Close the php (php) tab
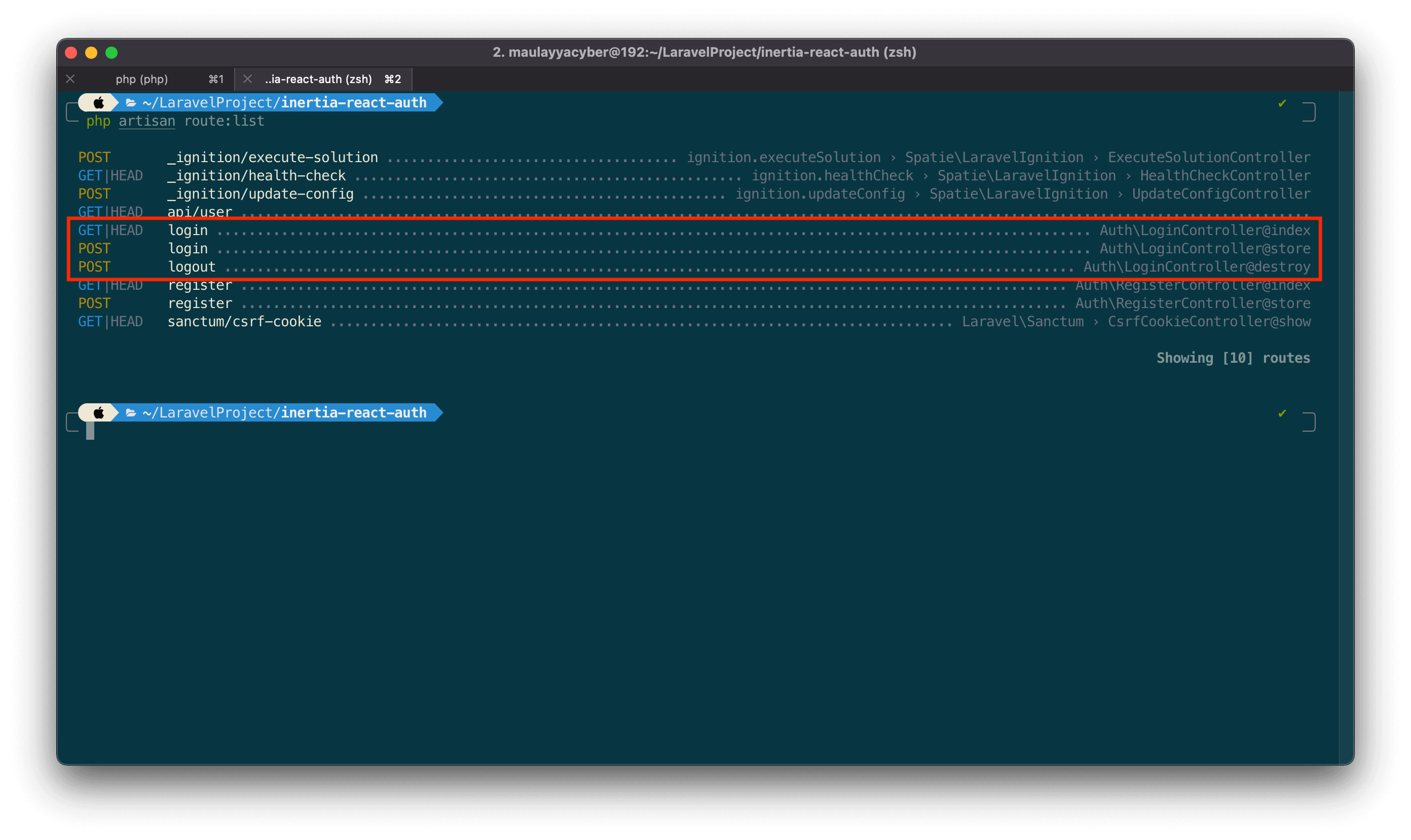 (x=70, y=79)
